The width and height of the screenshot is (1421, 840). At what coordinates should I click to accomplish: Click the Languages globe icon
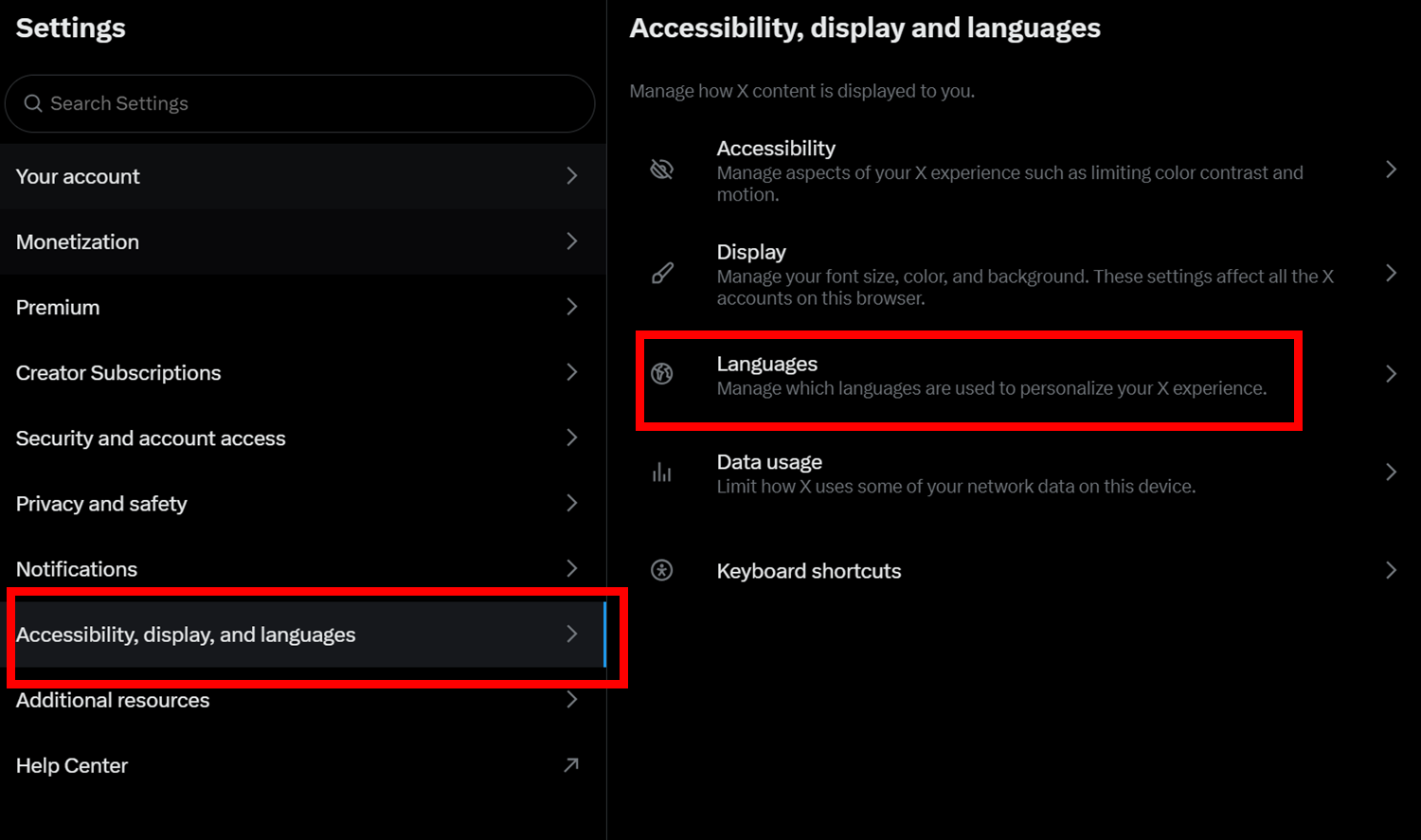point(662,373)
